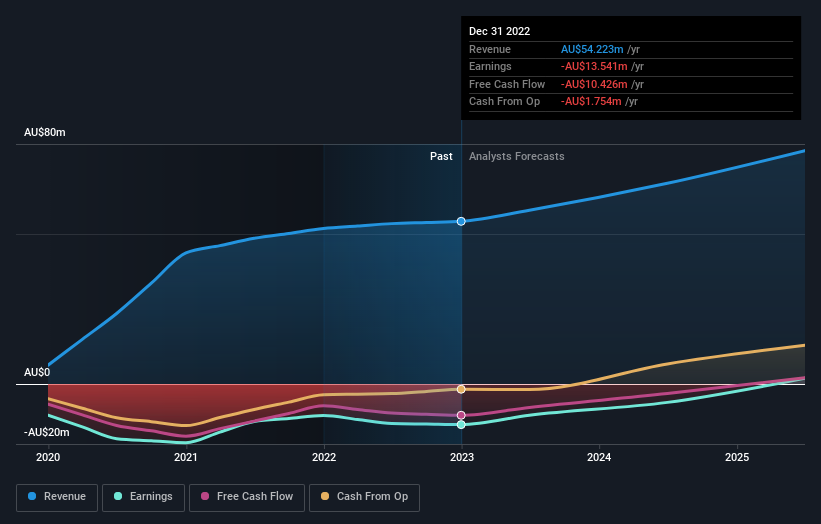Click the Earnings row label in tooltip
Viewport: 821px width, 524px height.
[490, 66]
